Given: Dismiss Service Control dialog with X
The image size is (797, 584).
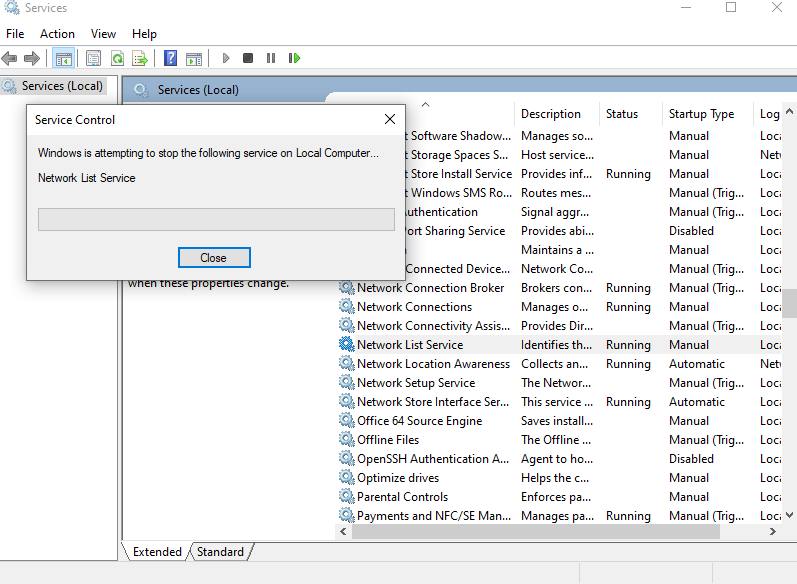Looking at the screenshot, I should (390, 119).
